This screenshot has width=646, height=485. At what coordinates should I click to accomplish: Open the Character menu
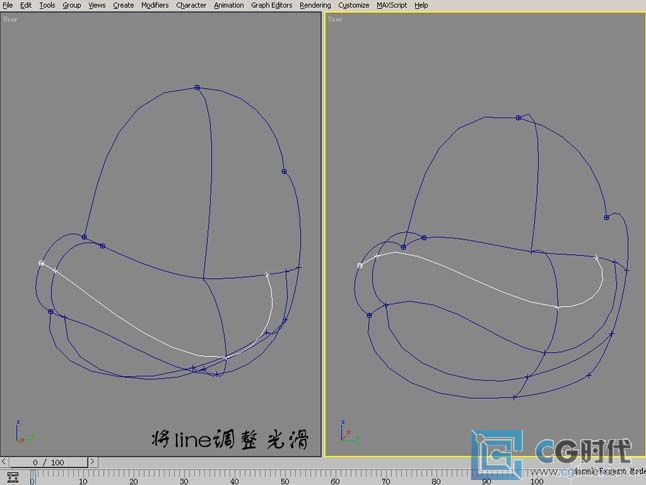tap(191, 5)
